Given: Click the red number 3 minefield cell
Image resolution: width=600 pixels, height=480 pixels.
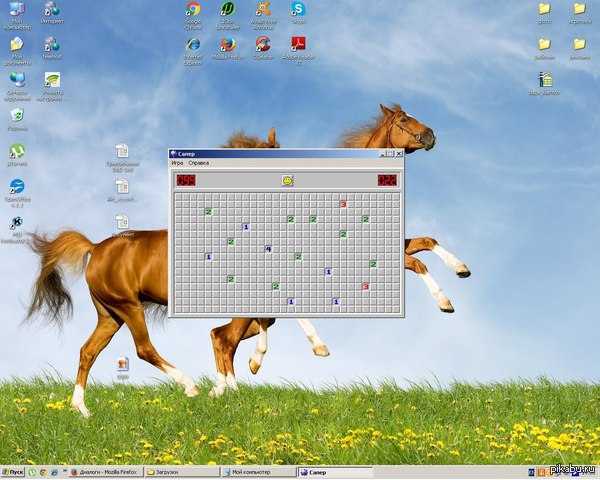Looking at the screenshot, I should tap(342, 204).
